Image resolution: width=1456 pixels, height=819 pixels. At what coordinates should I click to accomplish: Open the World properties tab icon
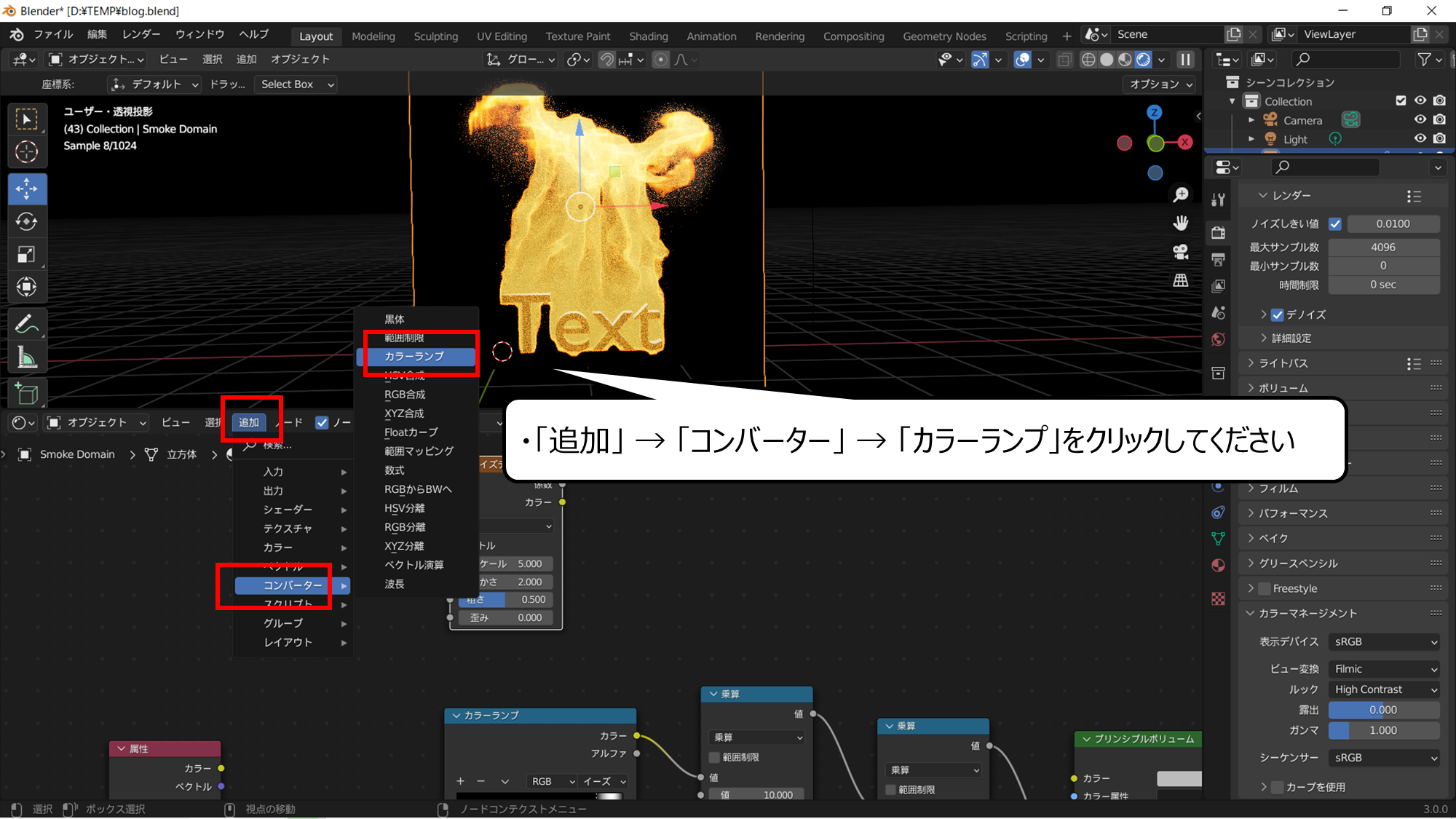point(1219,339)
